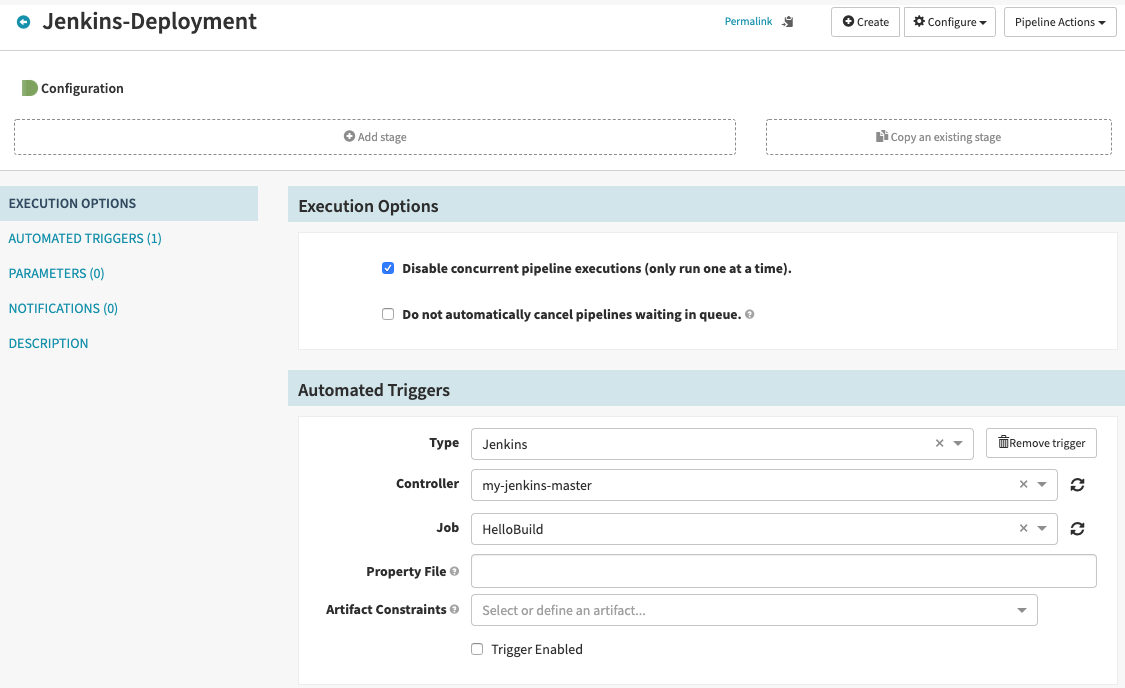
Task: Clear the Jenkins type selection
Action: [x=939, y=443]
